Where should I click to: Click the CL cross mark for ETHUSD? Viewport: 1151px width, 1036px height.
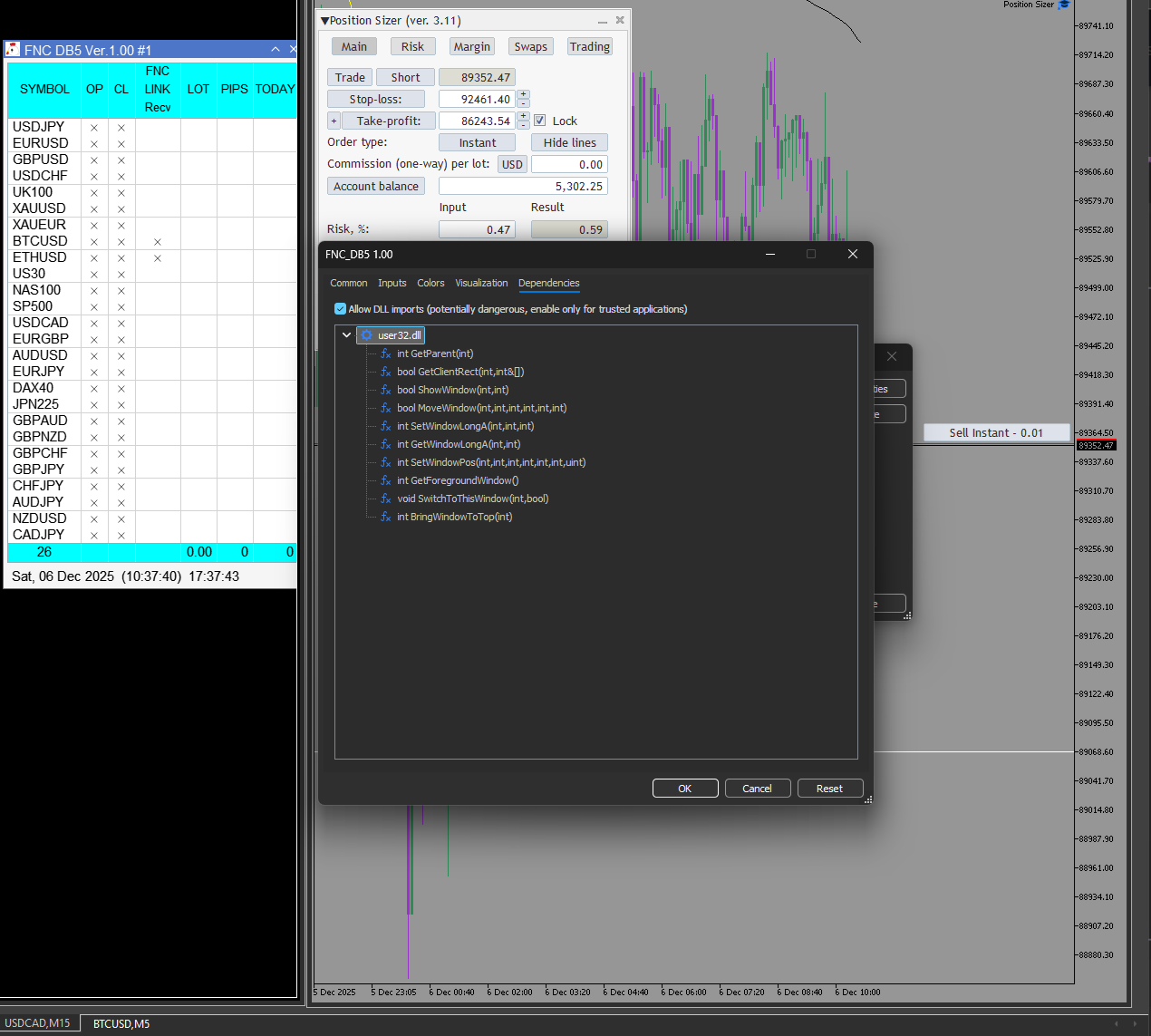click(121, 258)
